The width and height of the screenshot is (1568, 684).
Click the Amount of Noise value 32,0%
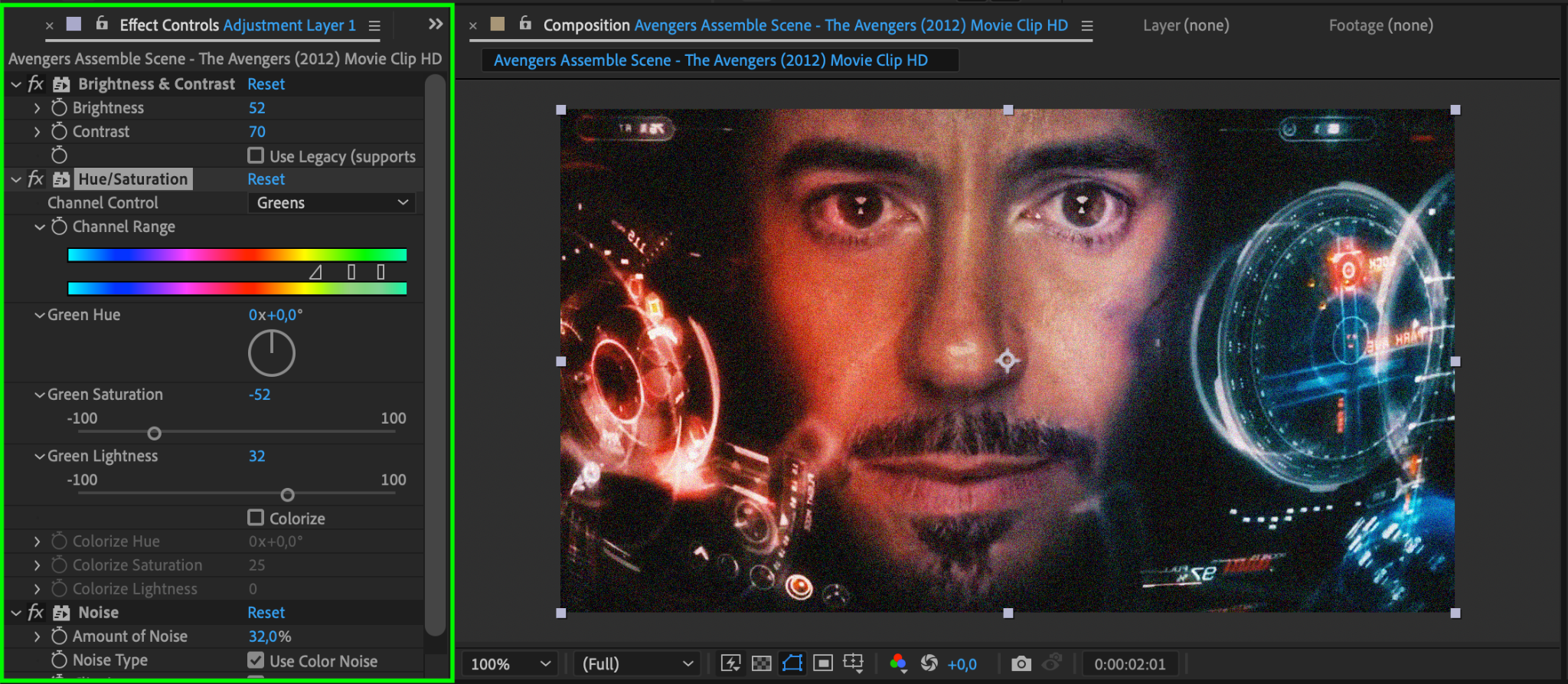(x=269, y=637)
